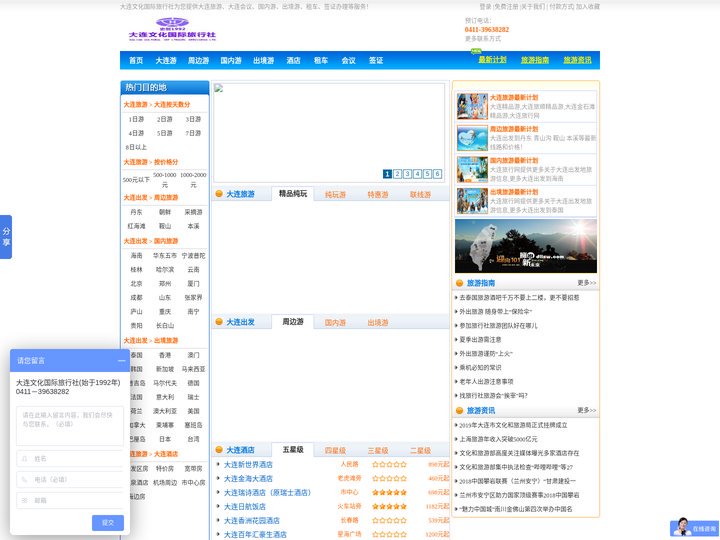This screenshot has height=540, width=720.
Task: Open the 大连金海大酒店 hotel link
Action: click(248, 478)
